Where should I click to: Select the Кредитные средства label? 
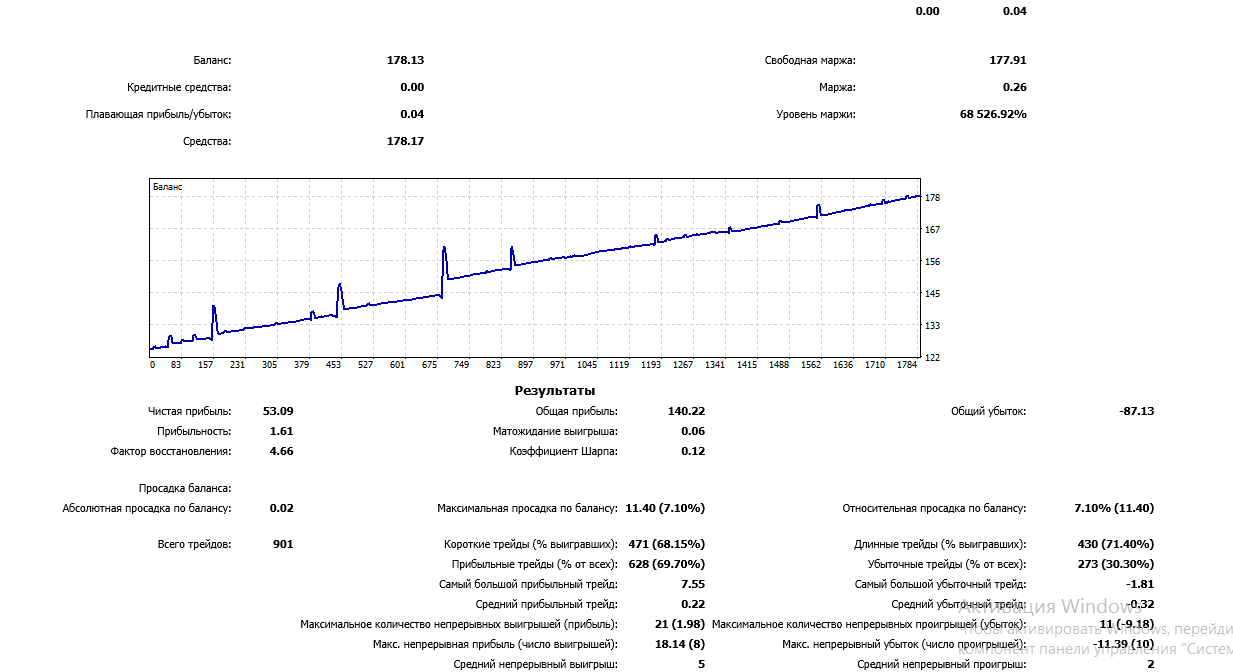coord(179,87)
